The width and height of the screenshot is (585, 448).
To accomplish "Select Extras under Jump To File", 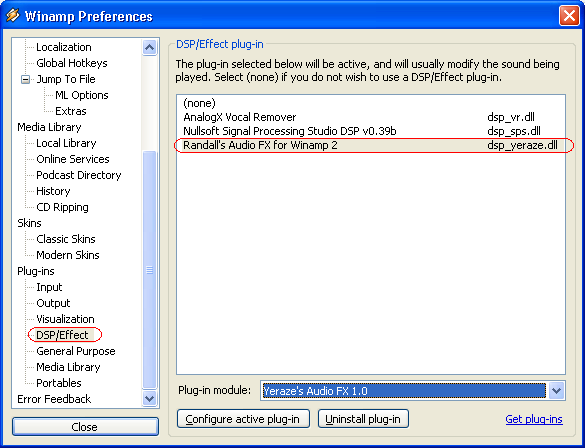I will click(x=71, y=111).
